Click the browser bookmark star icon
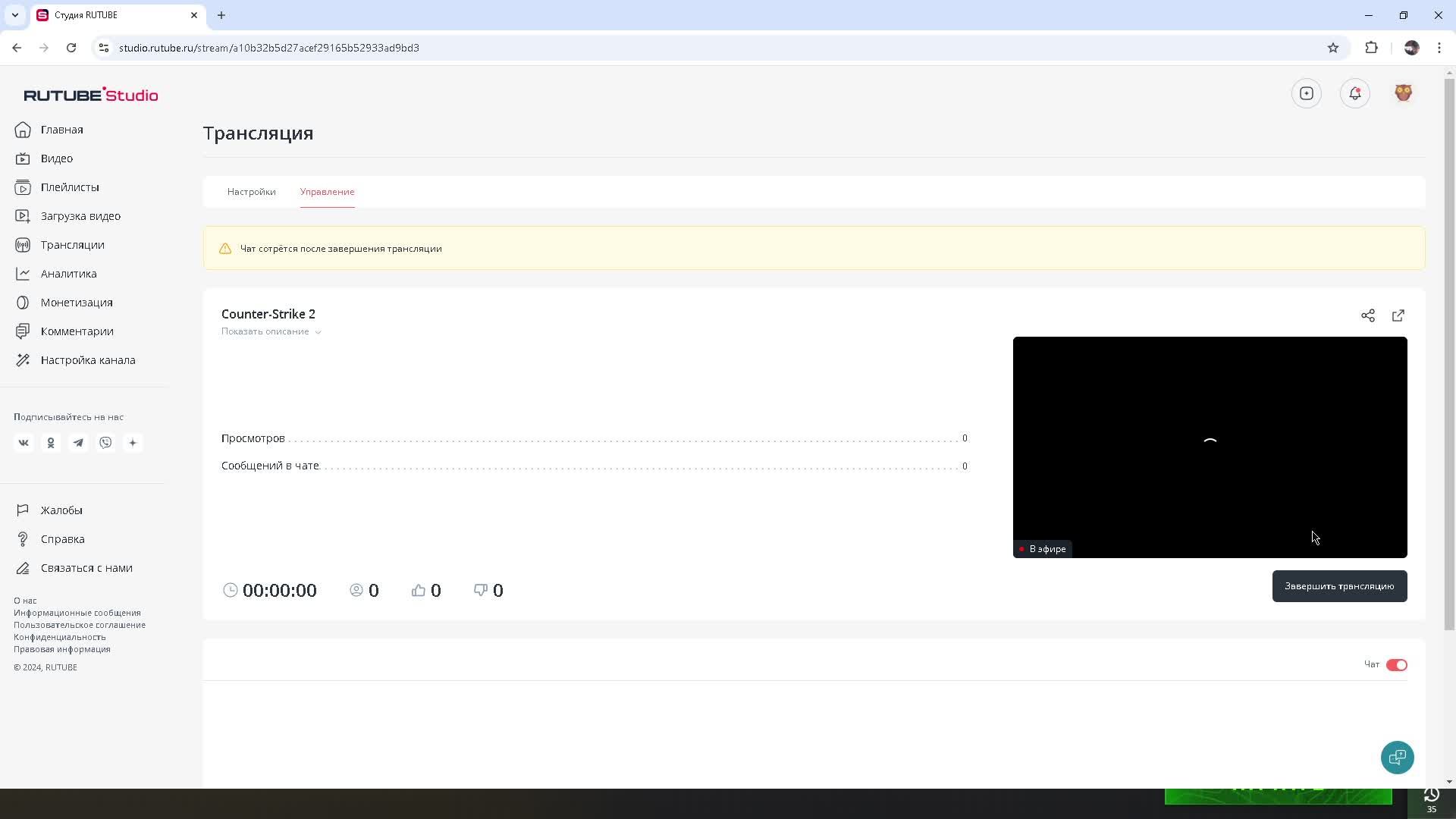 (1333, 47)
